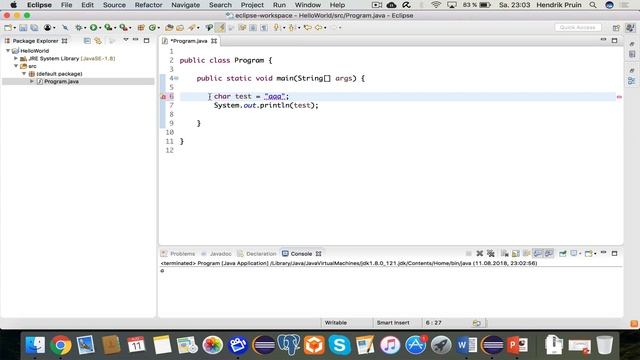
Task: Open the Refactor menu
Action: pyautogui.click(x=148, y=5)
